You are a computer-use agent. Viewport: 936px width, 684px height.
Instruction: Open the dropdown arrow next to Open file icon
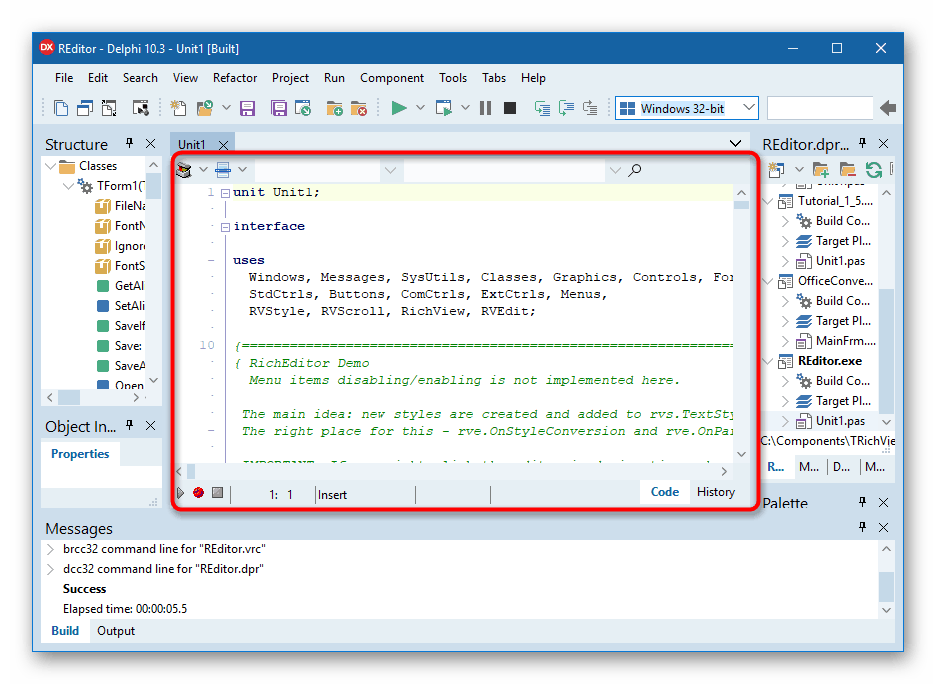coord(226,108)
